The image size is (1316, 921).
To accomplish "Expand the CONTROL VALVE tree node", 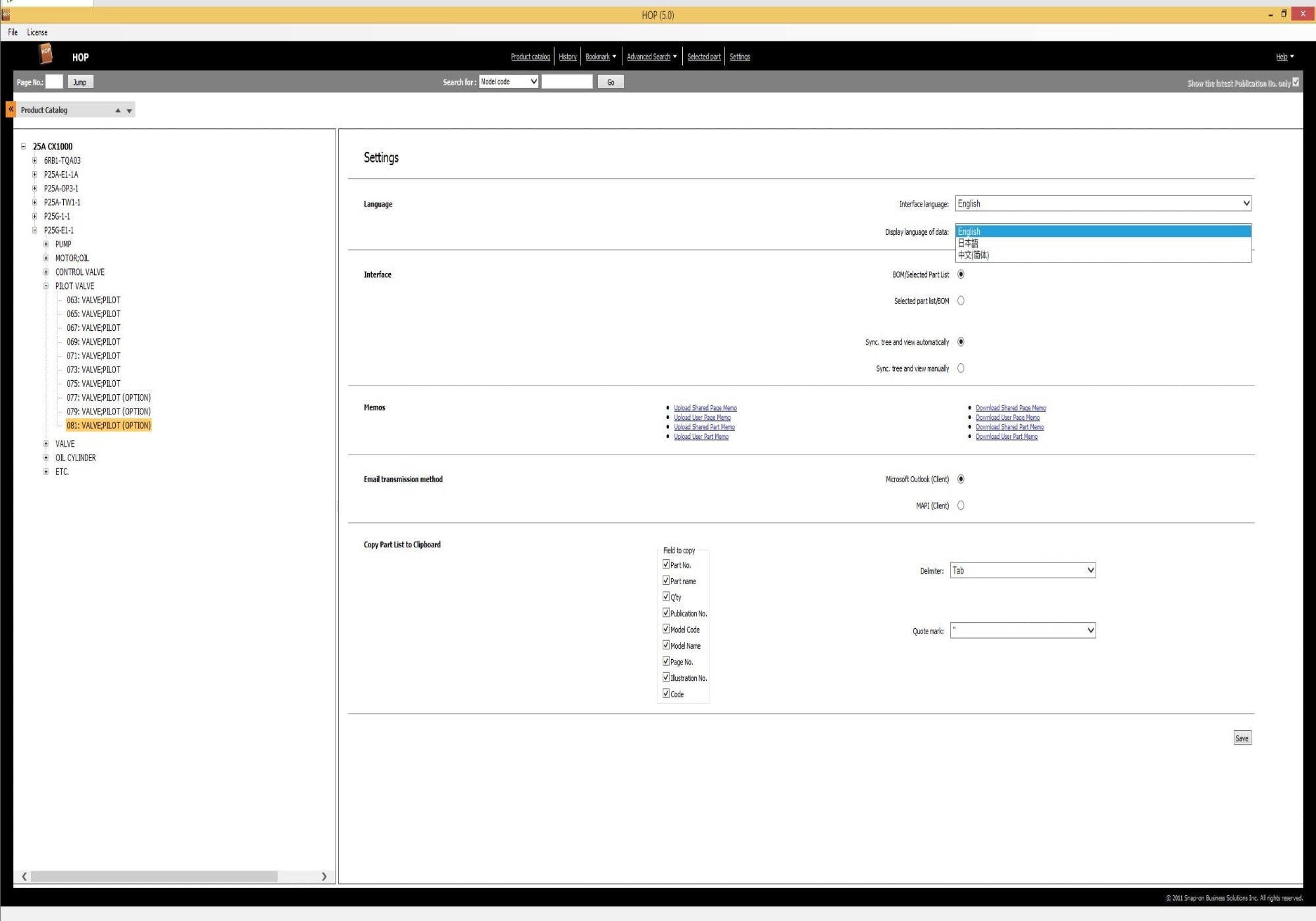I will pos(46,272).
